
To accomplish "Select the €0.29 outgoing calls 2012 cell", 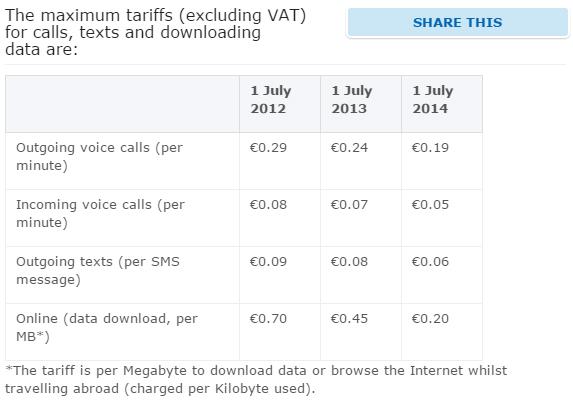I will coord(280,161).
